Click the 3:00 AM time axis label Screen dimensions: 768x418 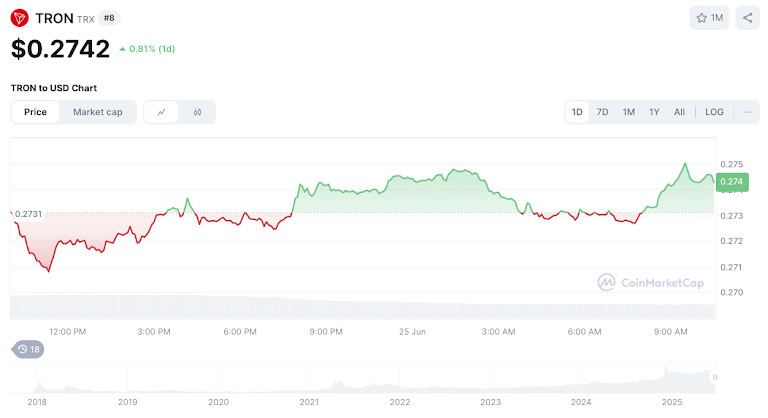click(498, 332)
